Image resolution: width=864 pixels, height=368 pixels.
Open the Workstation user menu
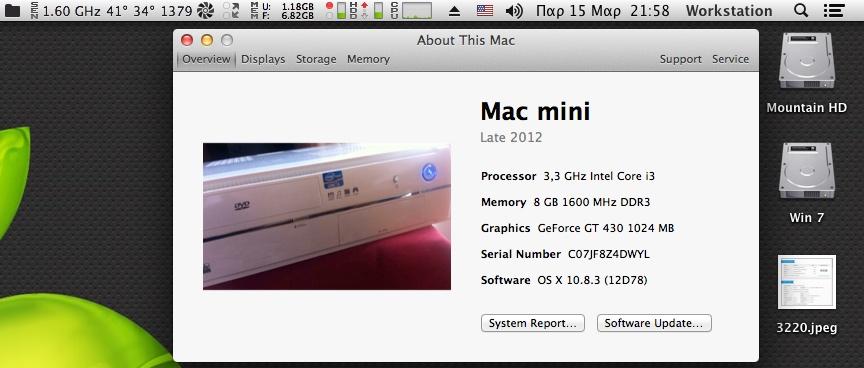pyautogui.click(x=729, y=10)
